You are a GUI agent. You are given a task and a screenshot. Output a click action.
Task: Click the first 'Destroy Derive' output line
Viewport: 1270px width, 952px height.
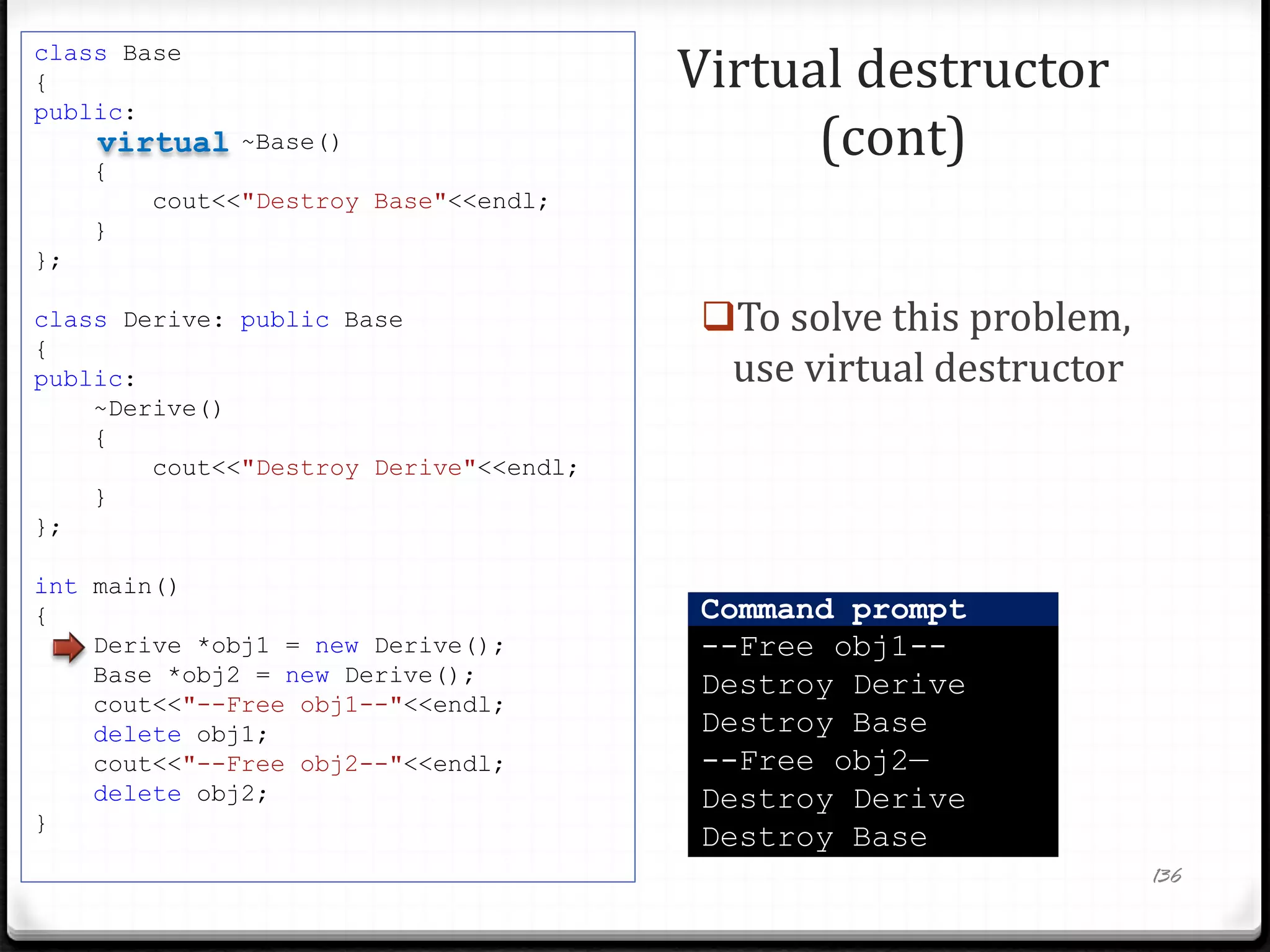point(834,685)
